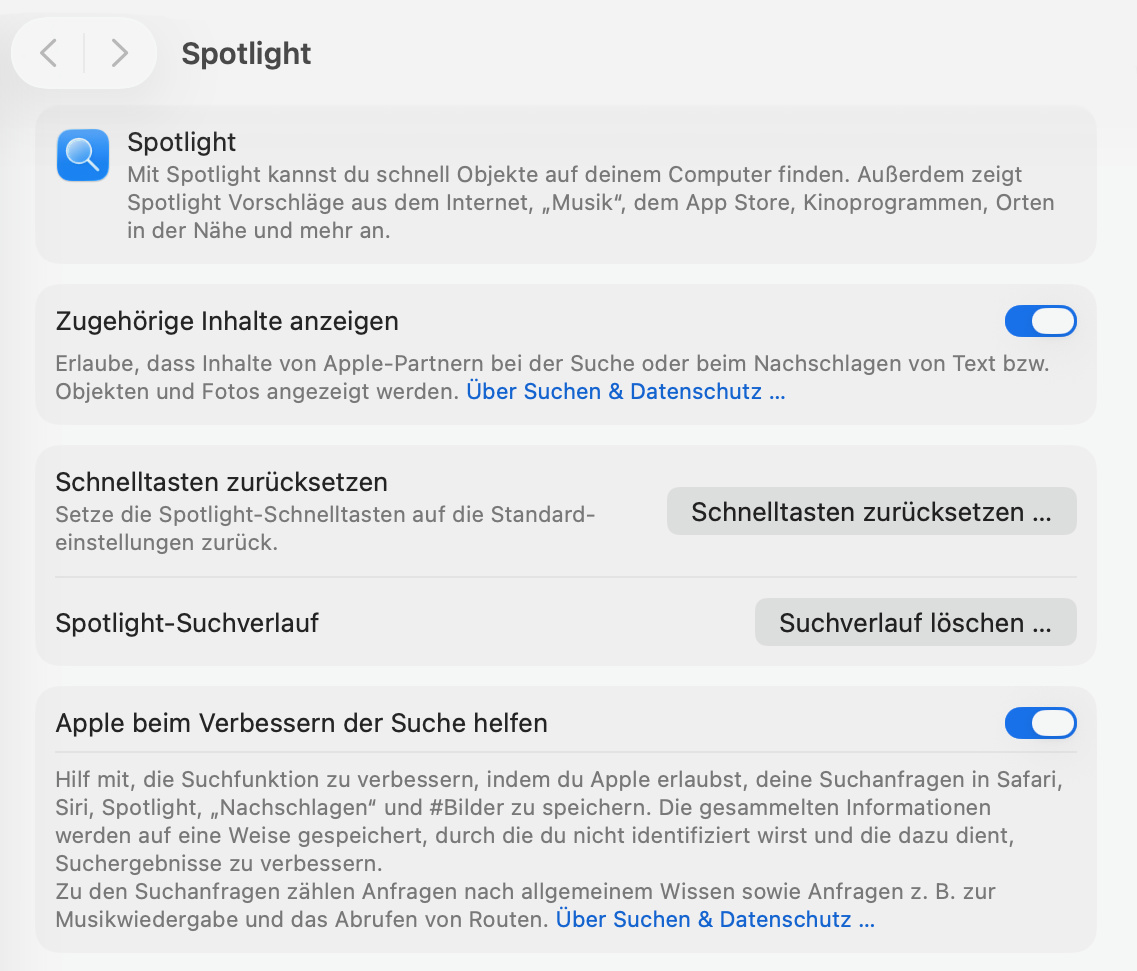Disable 'Apple beim Verbessern der Suche helfen' switch

[1040, 722]
